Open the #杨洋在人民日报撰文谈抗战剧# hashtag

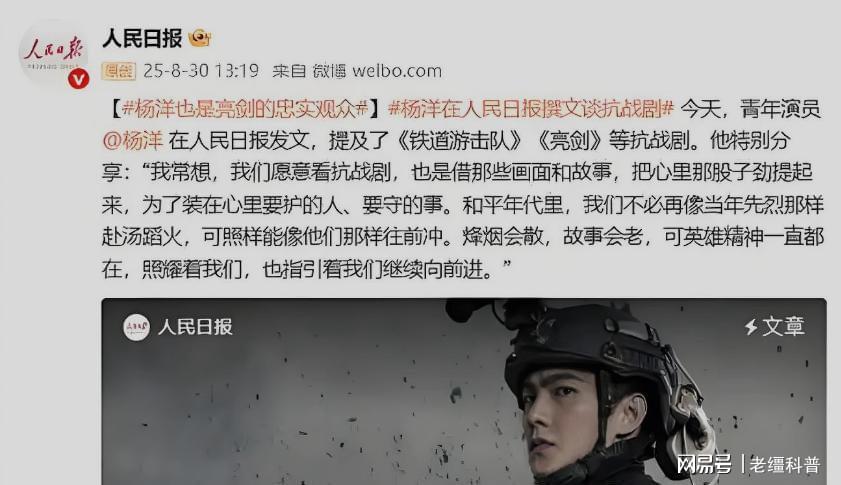[530, 109]
